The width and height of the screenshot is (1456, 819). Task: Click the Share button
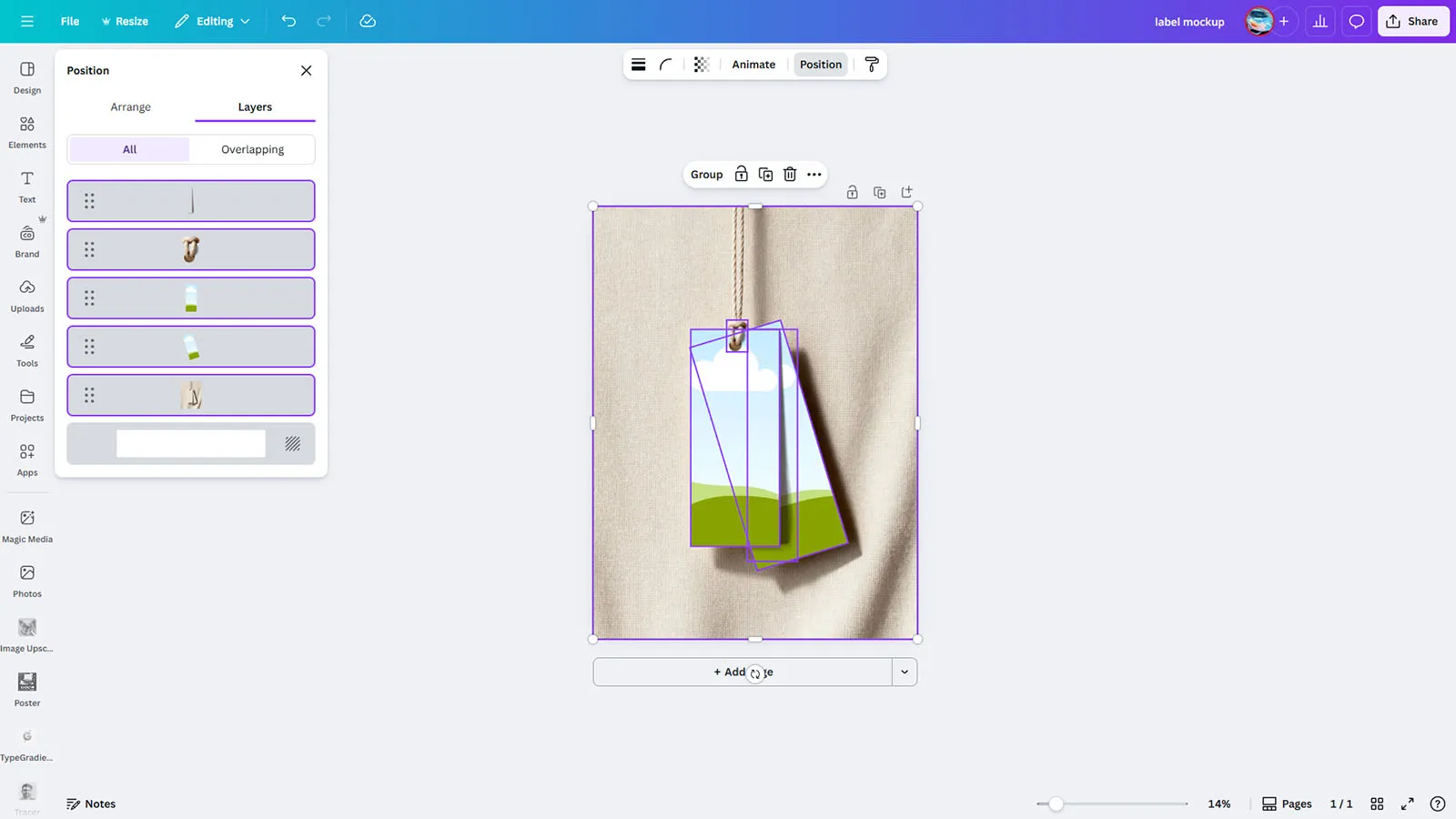coord(1412,22)
